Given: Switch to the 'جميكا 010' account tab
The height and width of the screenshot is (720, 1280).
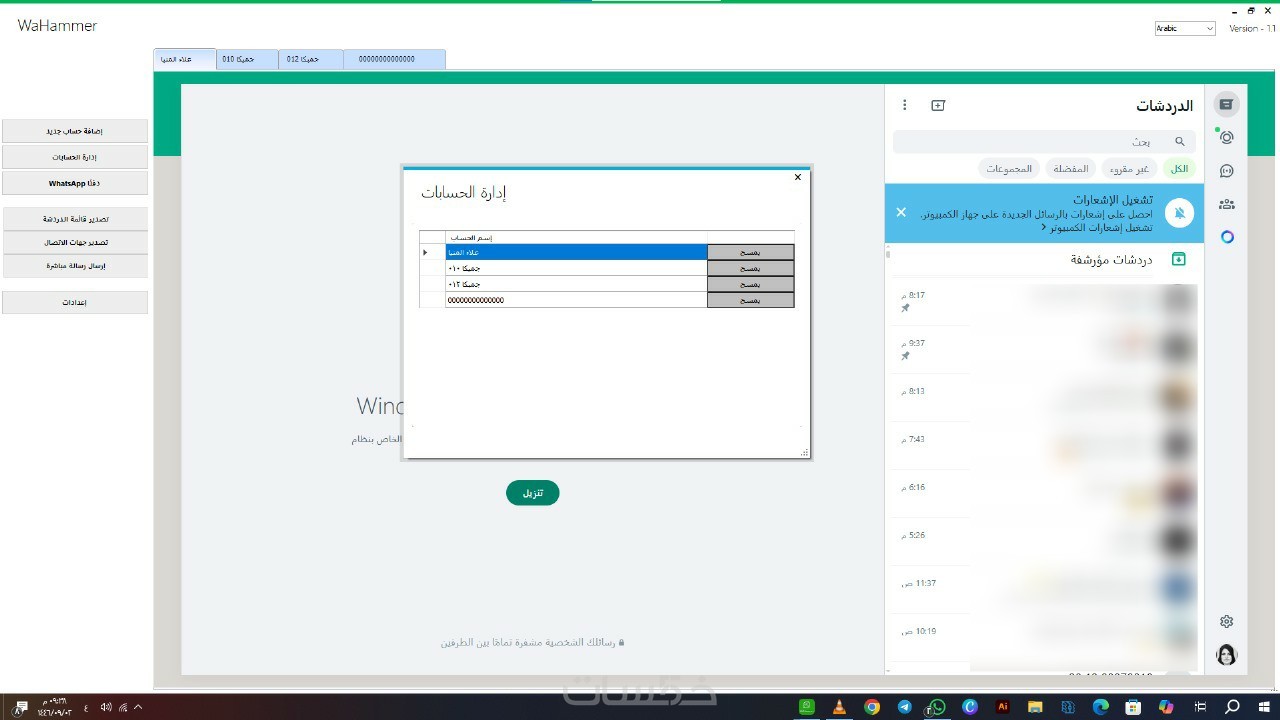Looking at the screenshot, I should pyautogui.click(x=247, y=60).
